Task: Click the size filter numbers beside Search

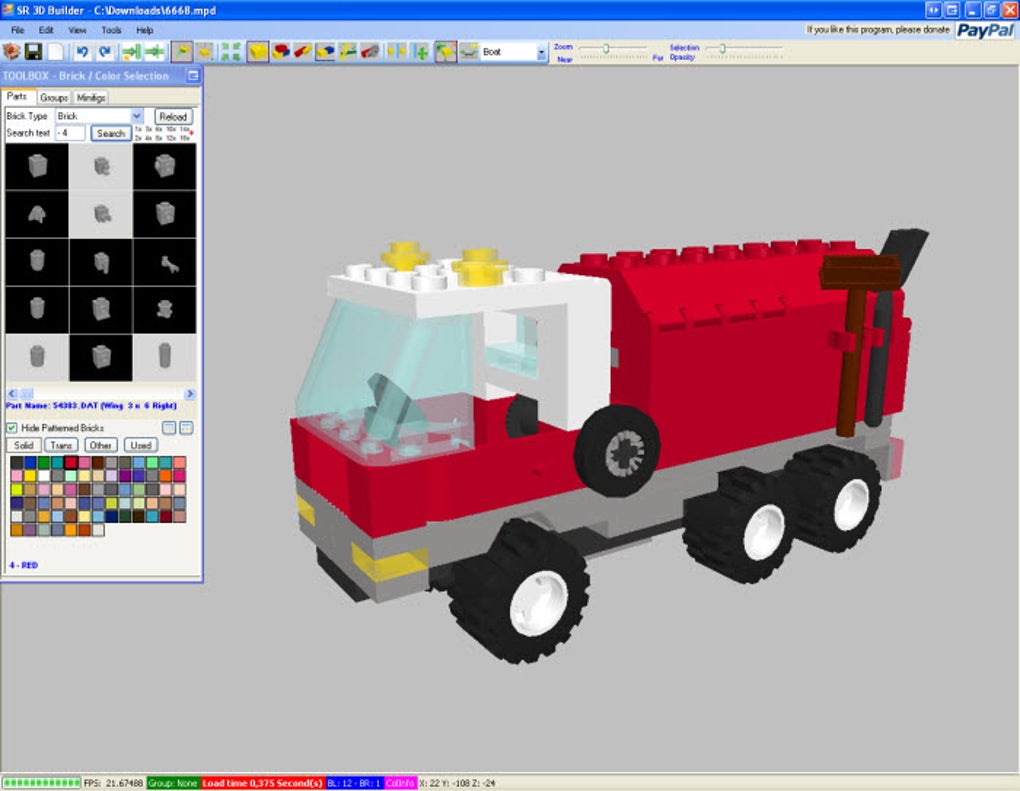Action: pyautogui.click(x=163, y=133)
